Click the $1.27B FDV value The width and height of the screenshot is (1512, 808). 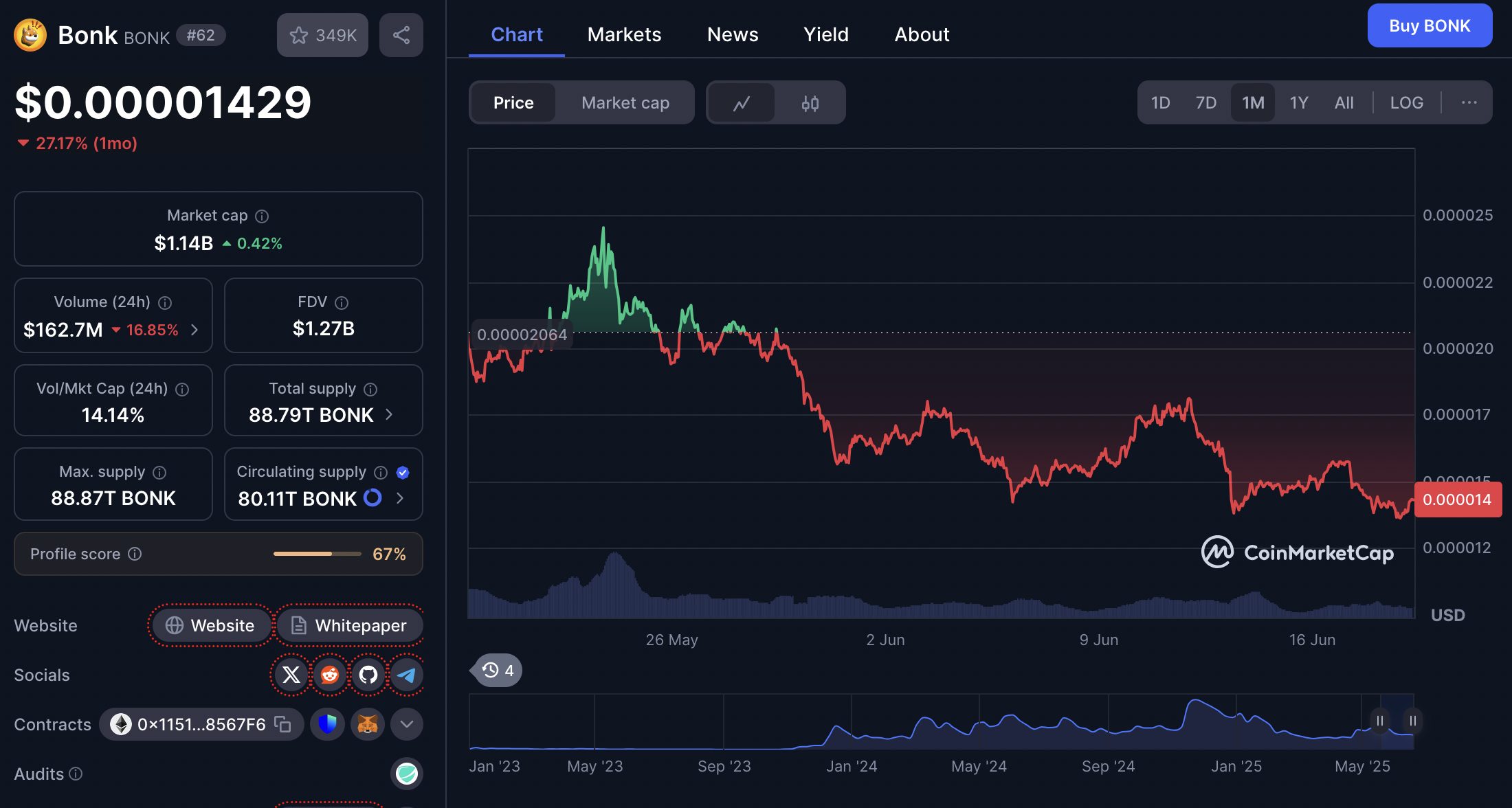click(x=324, y=328)
